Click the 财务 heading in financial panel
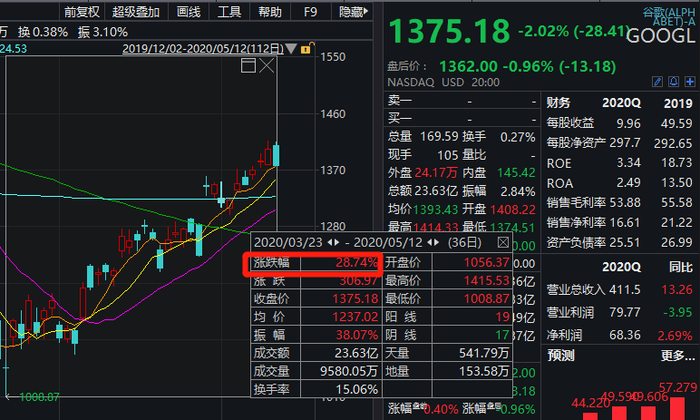This screenshot has height=420, width=700. (x=558, y=103)
